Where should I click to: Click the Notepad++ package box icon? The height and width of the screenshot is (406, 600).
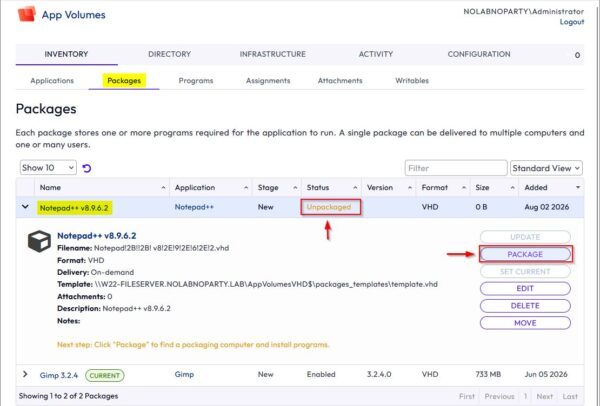[39, 241]
